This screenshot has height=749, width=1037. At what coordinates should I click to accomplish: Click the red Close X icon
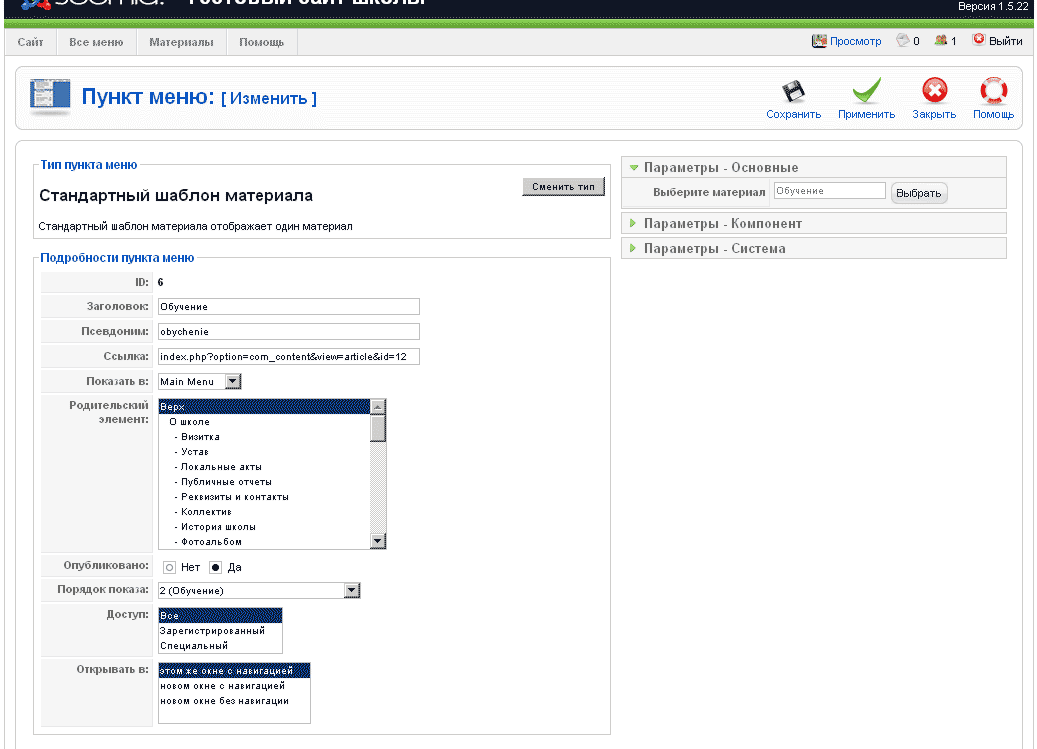pyautogui.click(x=934, y=91)
